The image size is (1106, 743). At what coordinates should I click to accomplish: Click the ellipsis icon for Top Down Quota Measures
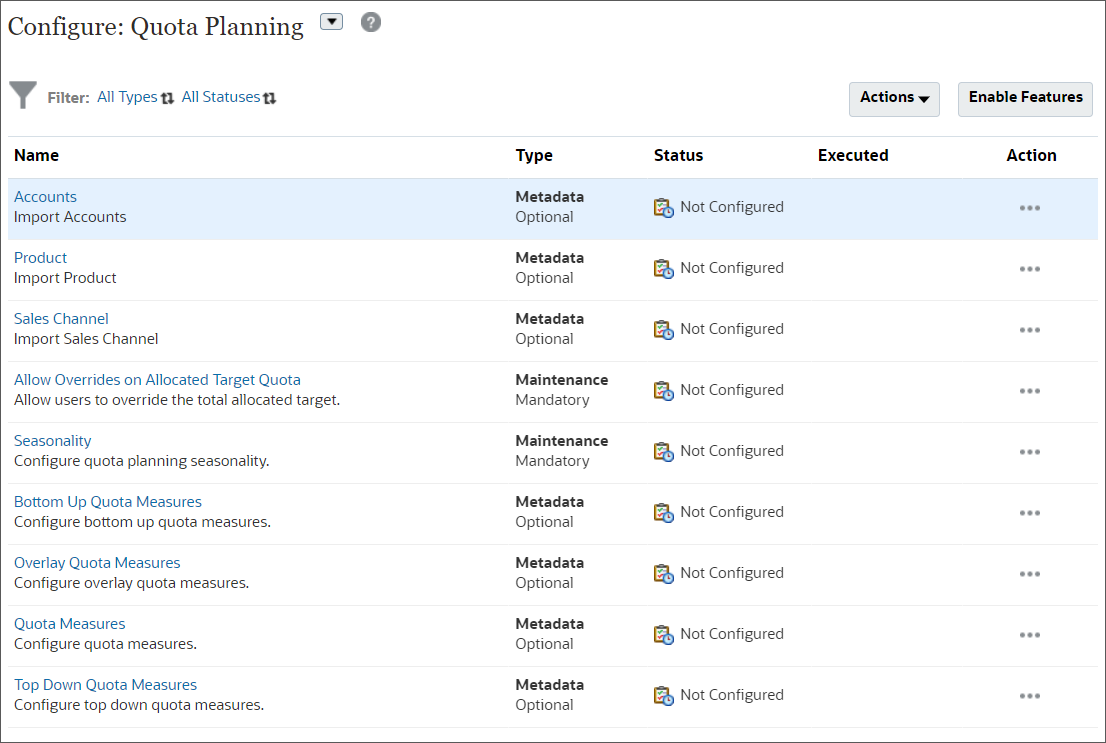pyautogui.click(x=1030, y=696)
